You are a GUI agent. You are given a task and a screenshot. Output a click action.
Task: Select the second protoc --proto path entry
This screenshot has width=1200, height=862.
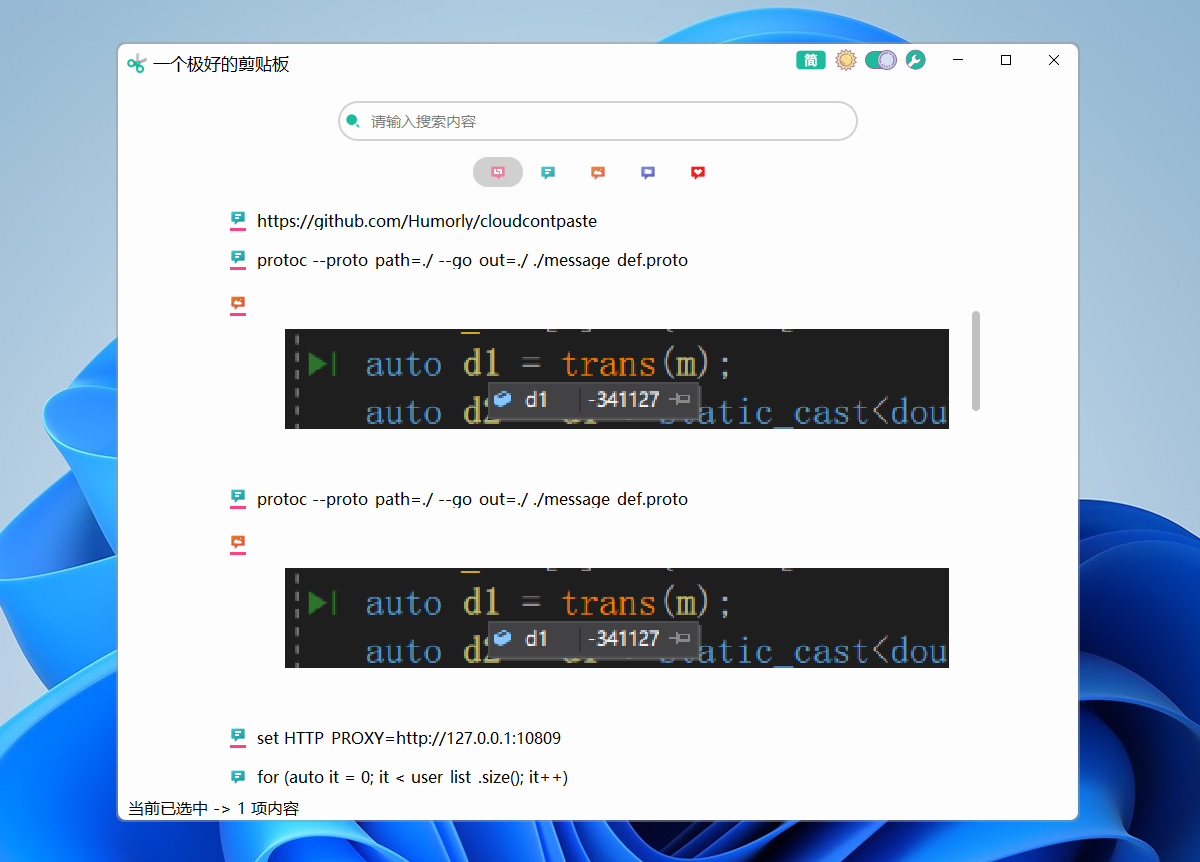(472, 499)
